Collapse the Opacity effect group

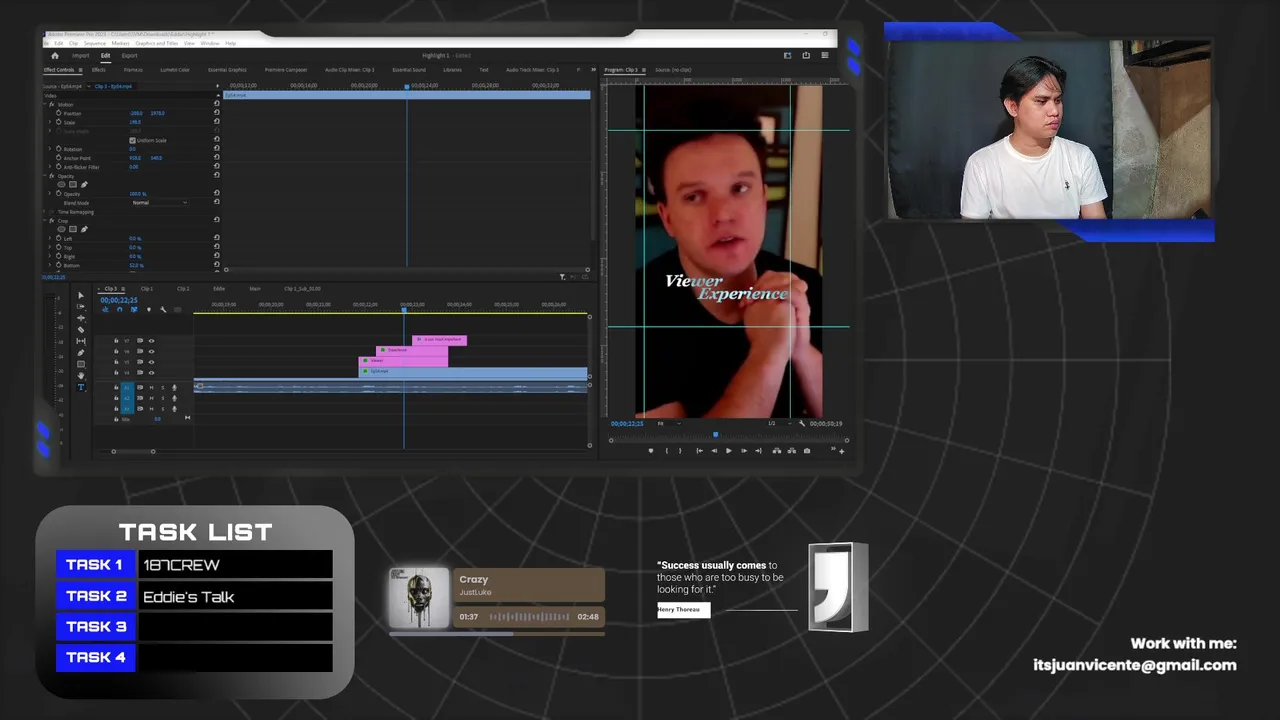point(44,176)
